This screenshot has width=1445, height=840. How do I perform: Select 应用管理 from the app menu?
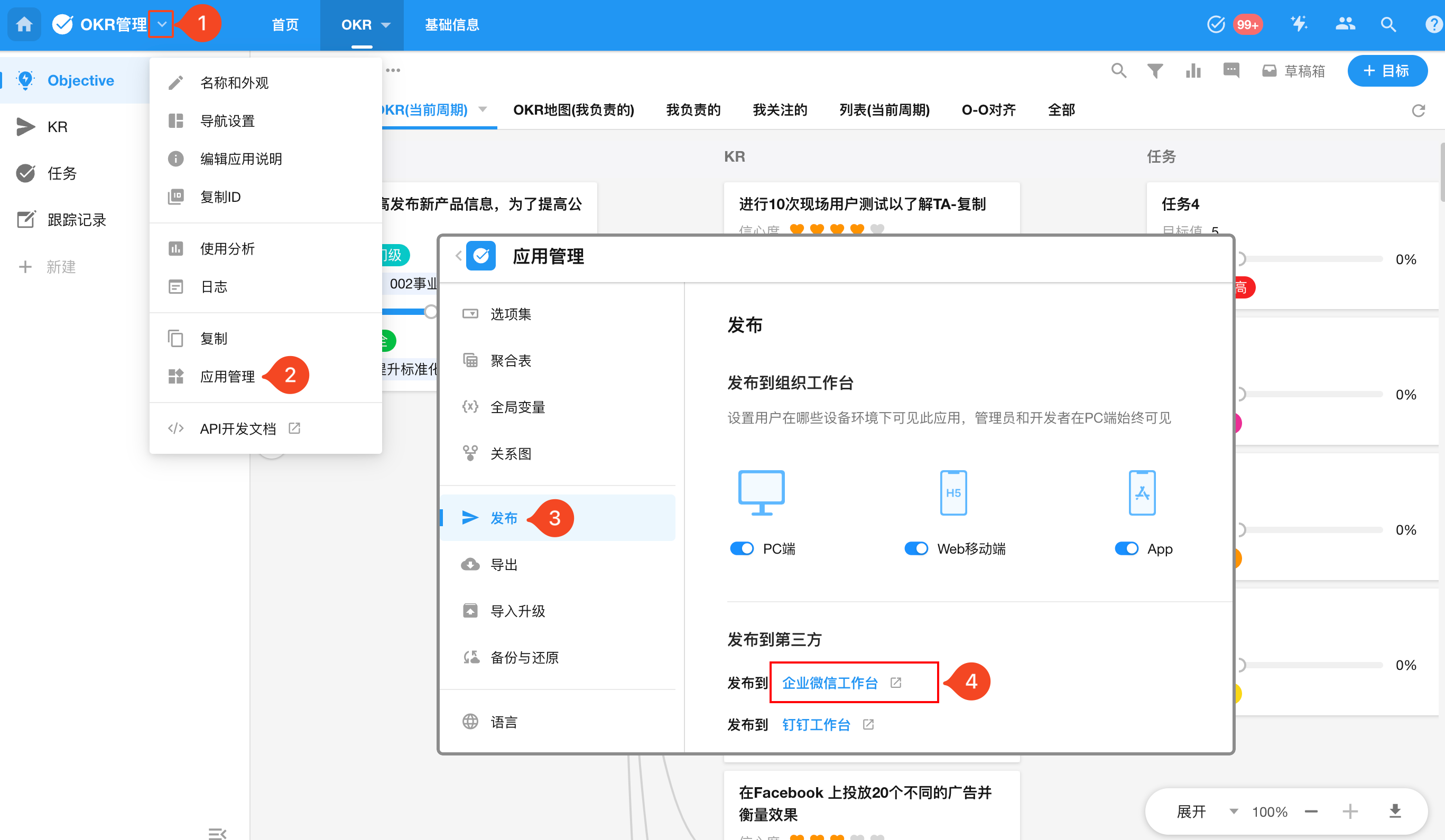[x=227, y=377]
